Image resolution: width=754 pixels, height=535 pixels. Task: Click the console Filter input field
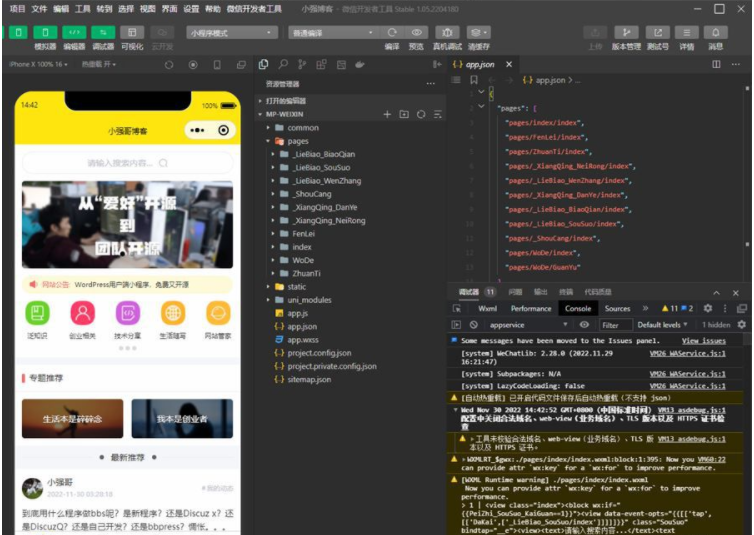point(612,325)
